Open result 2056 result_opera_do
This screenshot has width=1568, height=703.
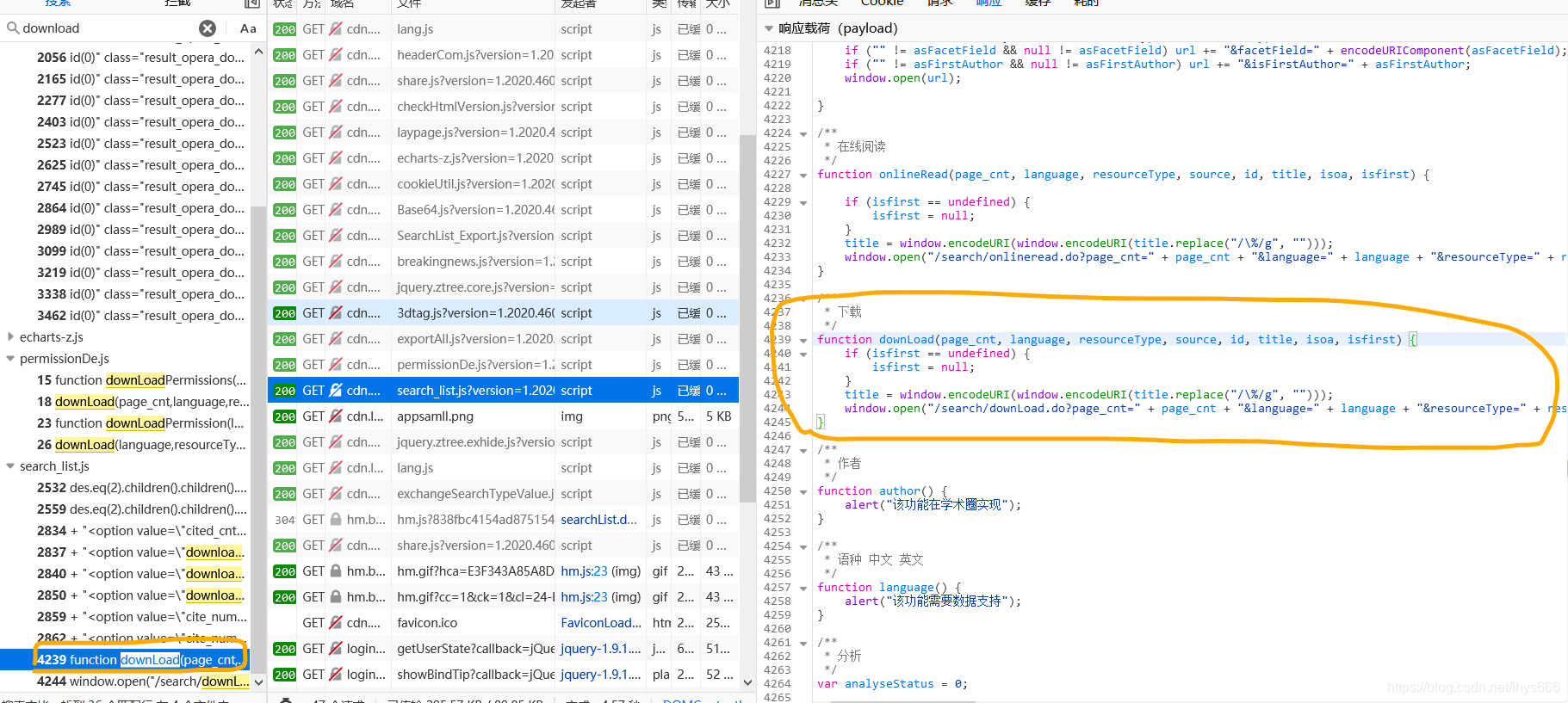126,58
